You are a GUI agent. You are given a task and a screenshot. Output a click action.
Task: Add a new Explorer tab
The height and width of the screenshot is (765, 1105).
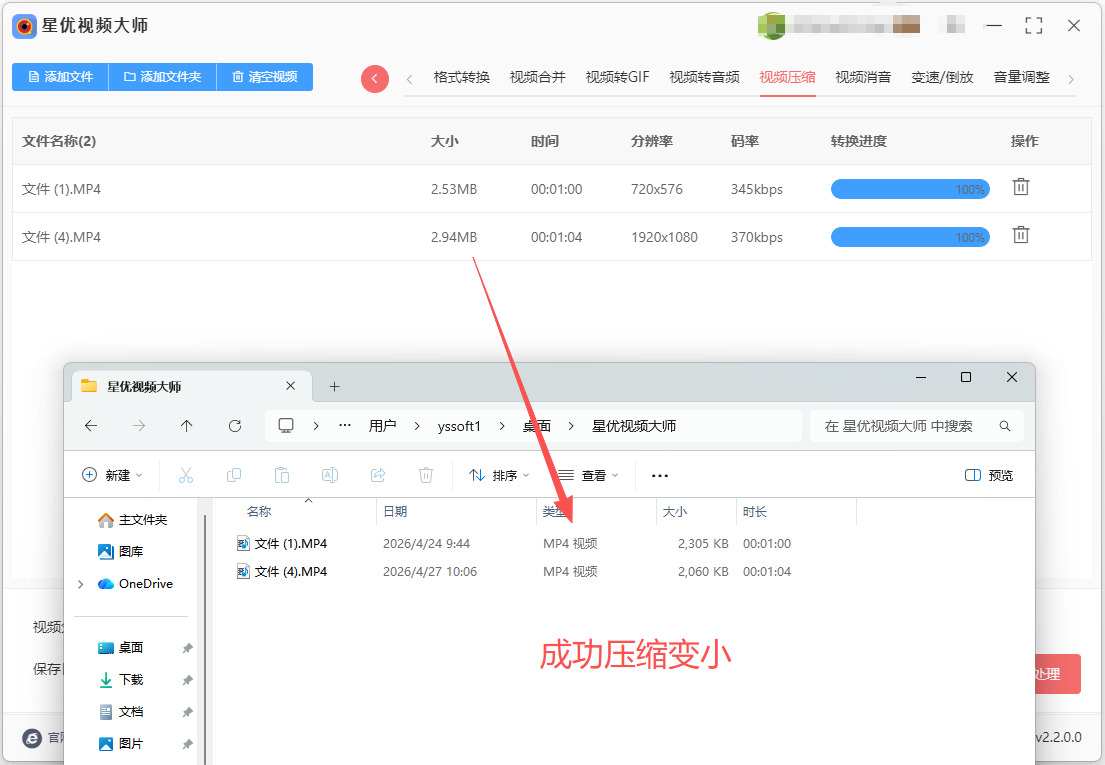[334, 387]
